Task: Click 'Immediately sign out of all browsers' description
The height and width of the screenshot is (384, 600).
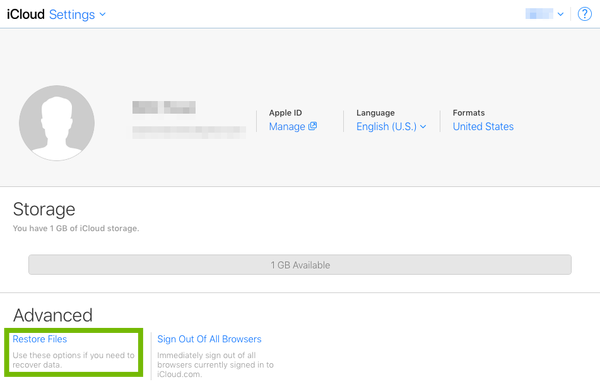Action: click(x=215, y=365)
